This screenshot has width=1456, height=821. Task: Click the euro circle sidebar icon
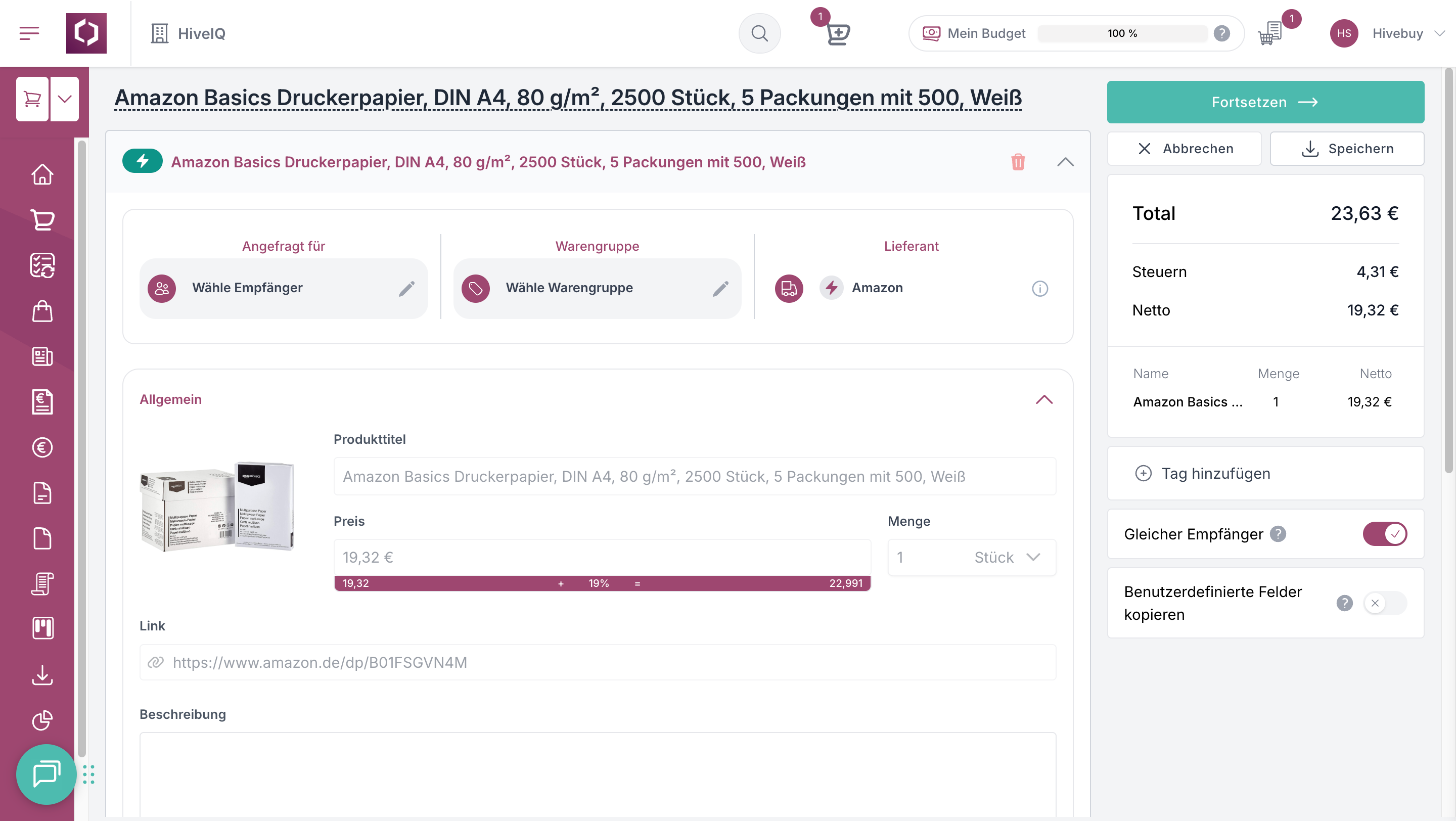click(42, 447)
